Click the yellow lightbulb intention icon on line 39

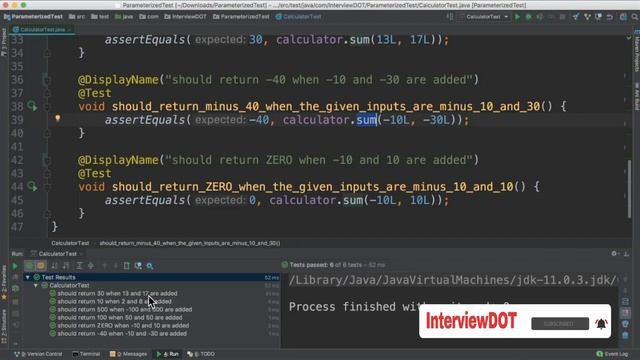58,118
